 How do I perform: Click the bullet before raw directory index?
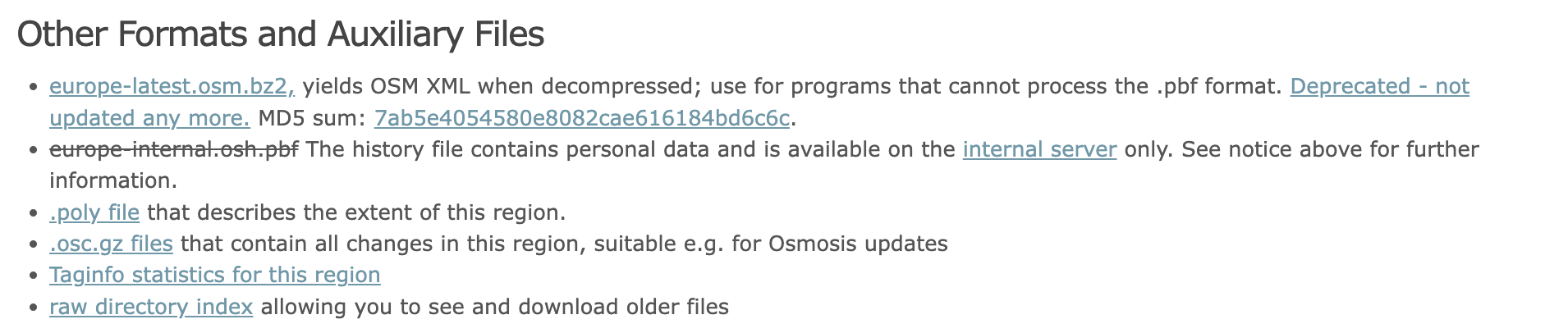click(34, 308)
